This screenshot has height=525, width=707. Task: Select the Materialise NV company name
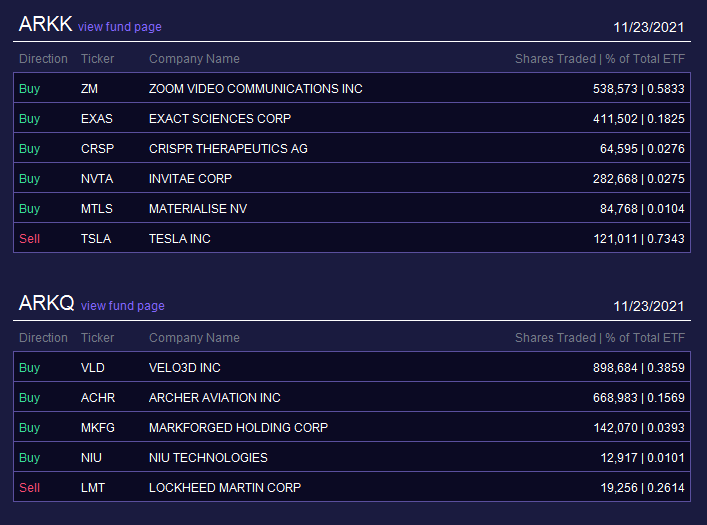198,209
